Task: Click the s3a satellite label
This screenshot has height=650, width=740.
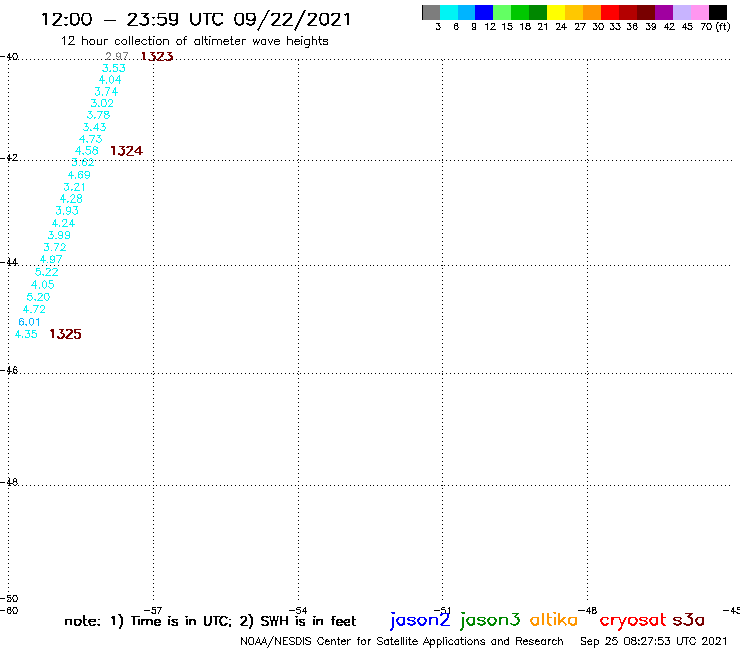Action: pyautogui.click(x=688, y=620)
